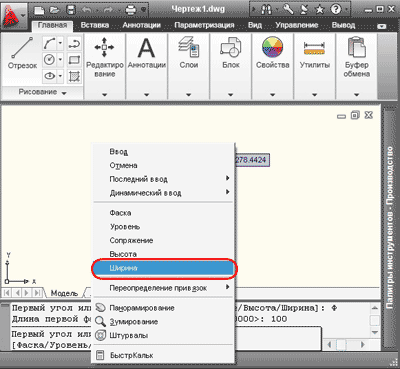The height and width of the screenshot is (369, 400).
Task: Click the dynamic input field showing 278.4424
Action: (252, 160)
